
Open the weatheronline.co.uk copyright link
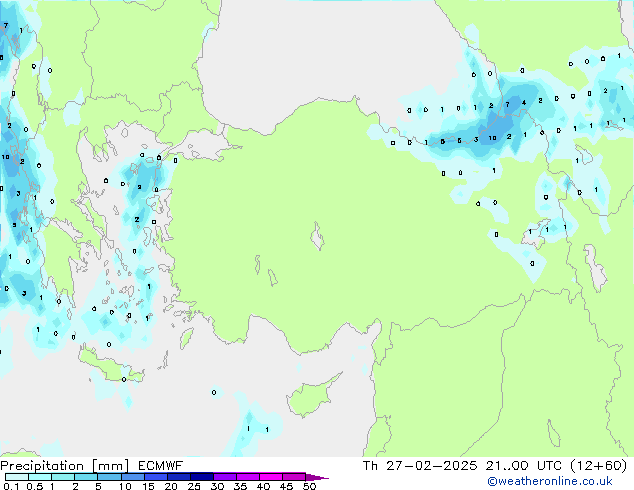(549, 481)
